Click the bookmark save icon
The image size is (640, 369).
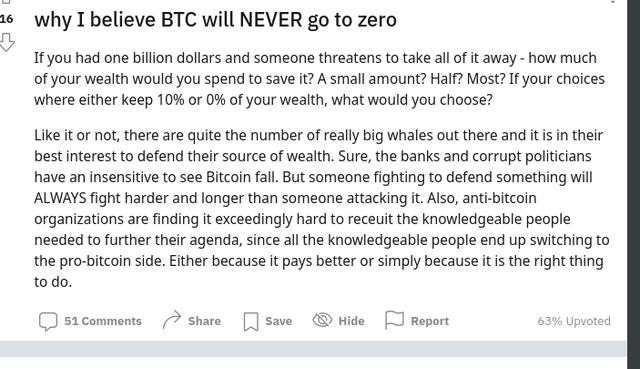(x=251, y=321)
